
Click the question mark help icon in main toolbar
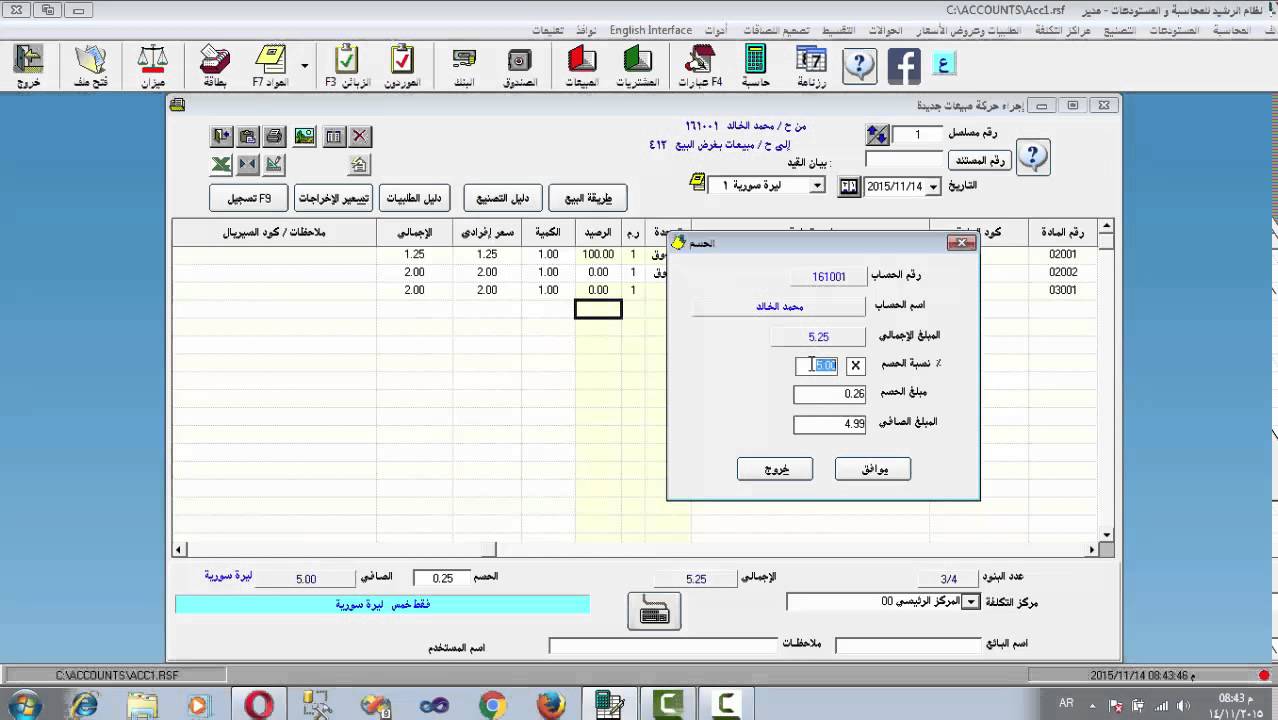(x=859, y=66)
